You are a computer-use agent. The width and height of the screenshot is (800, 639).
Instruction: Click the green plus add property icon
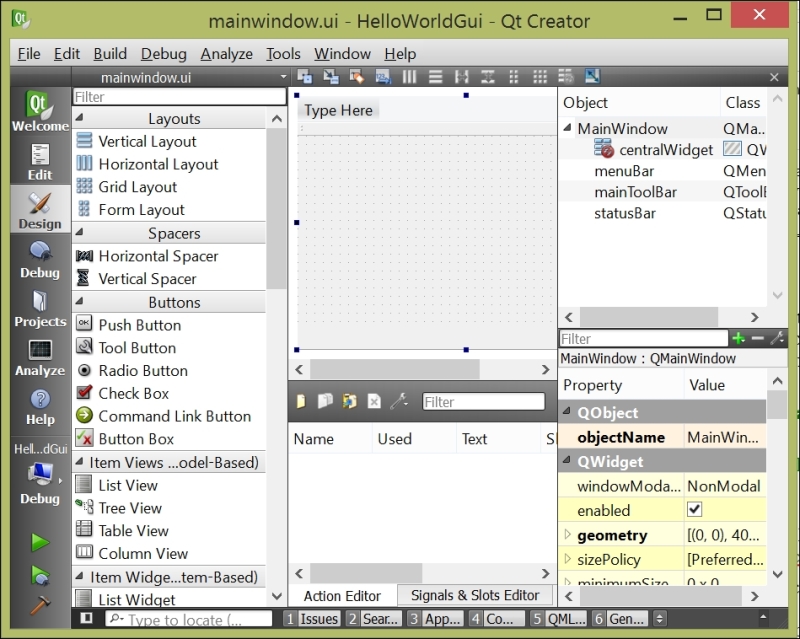[738, 338]
